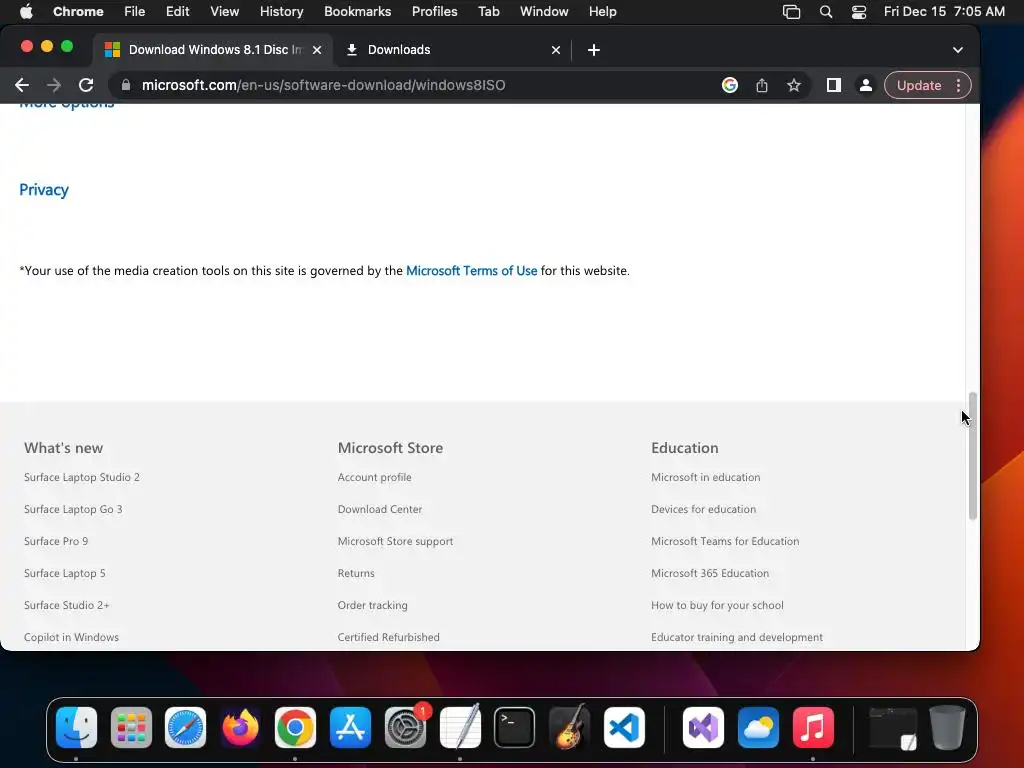Open the minimized window thumbnail in the dock
The image size is (1024, 768).
[x=893, y=728]
